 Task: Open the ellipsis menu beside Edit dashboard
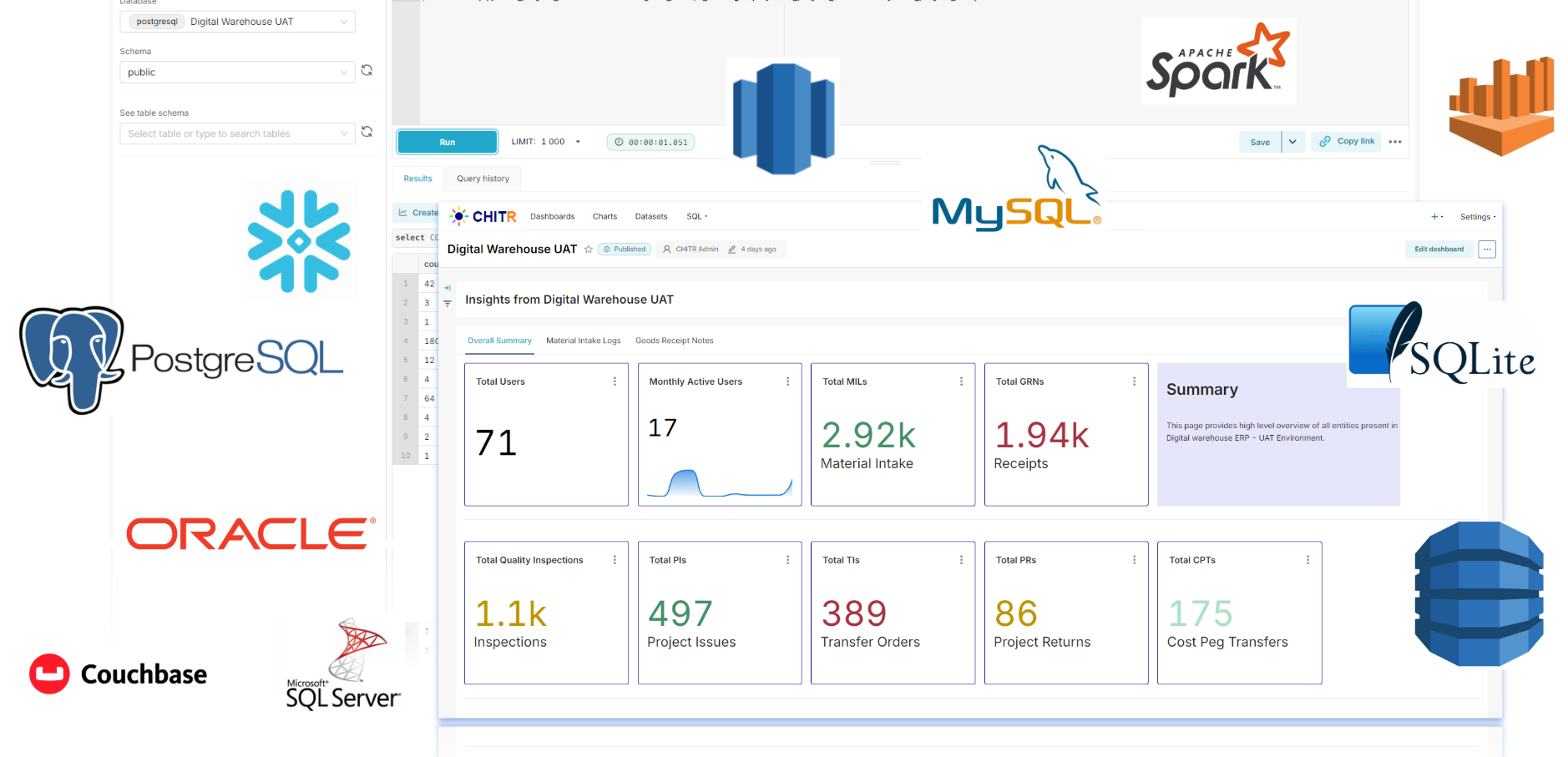pyautogui.click(x=1487, y=250)
